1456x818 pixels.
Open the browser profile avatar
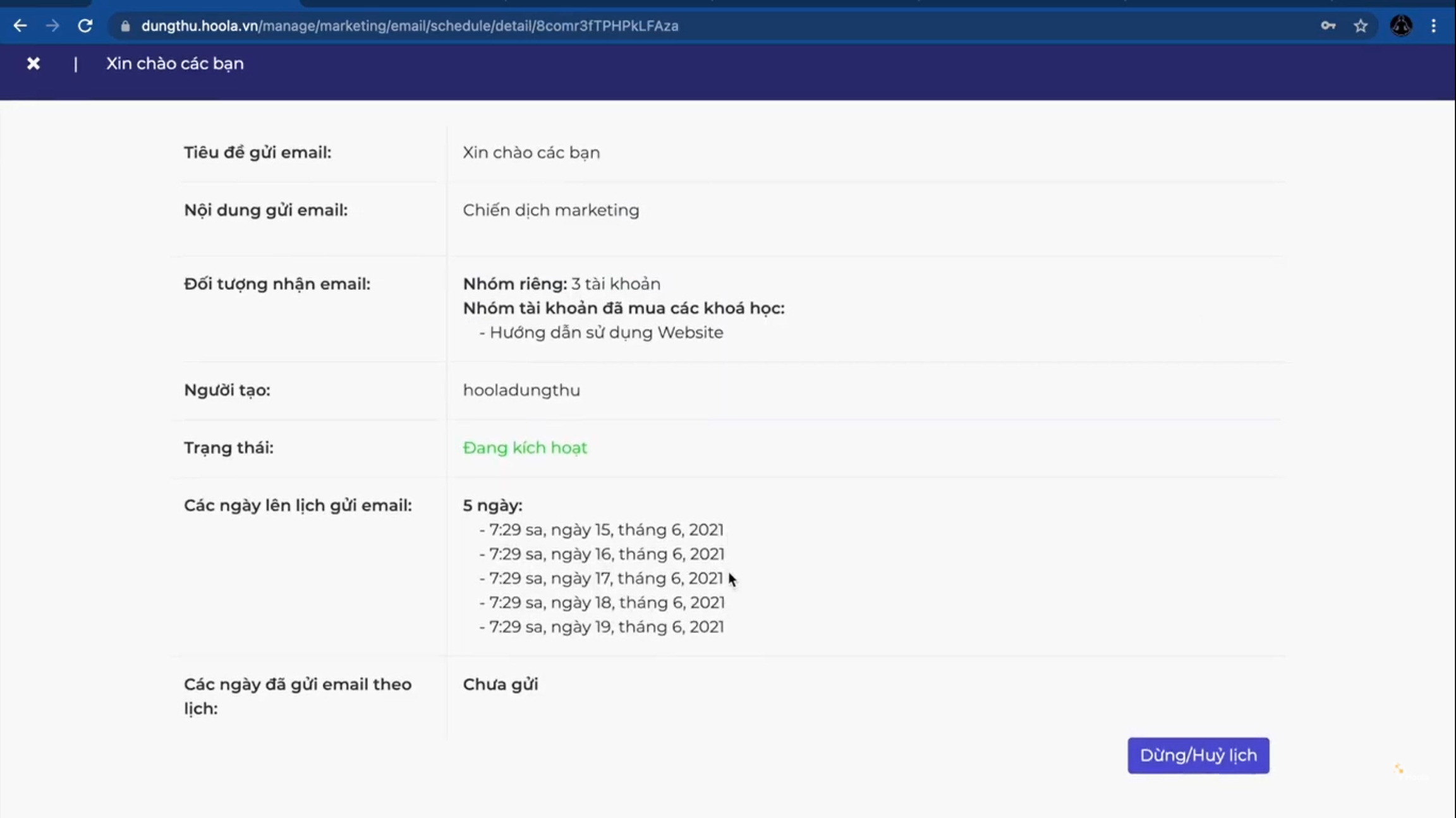(x=1401, y=26)
